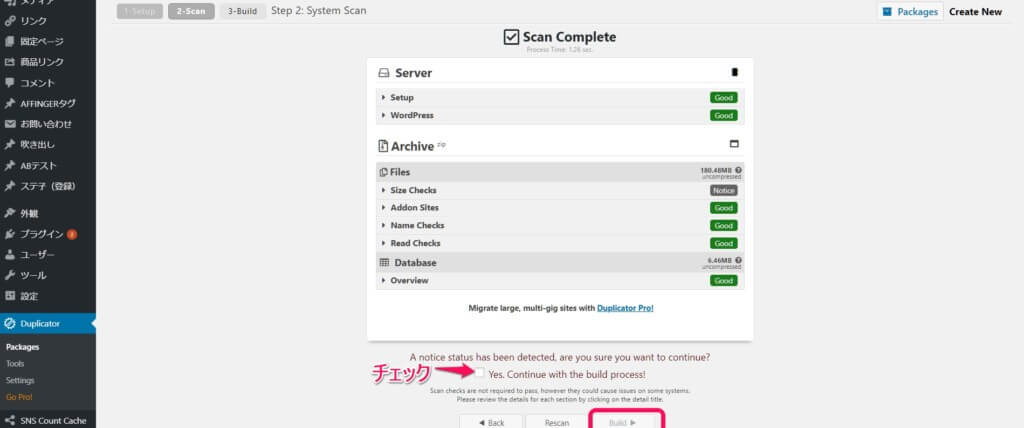Viewport: 1024px width, 428px height.
Task: Expand the Size Checks row
Action: (x=560, y=190)
